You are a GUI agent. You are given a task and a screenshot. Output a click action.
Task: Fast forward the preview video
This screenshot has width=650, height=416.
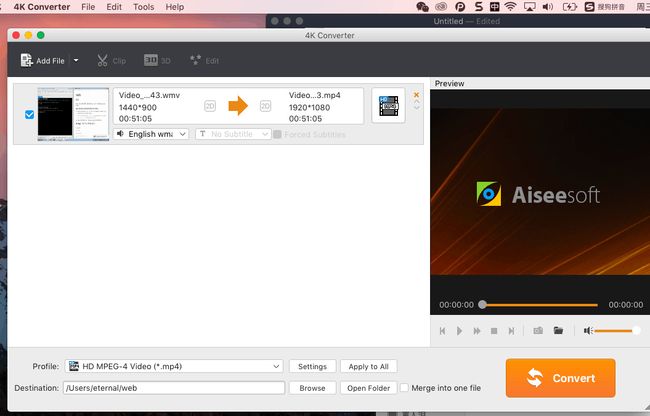click(x=477, y=331)
